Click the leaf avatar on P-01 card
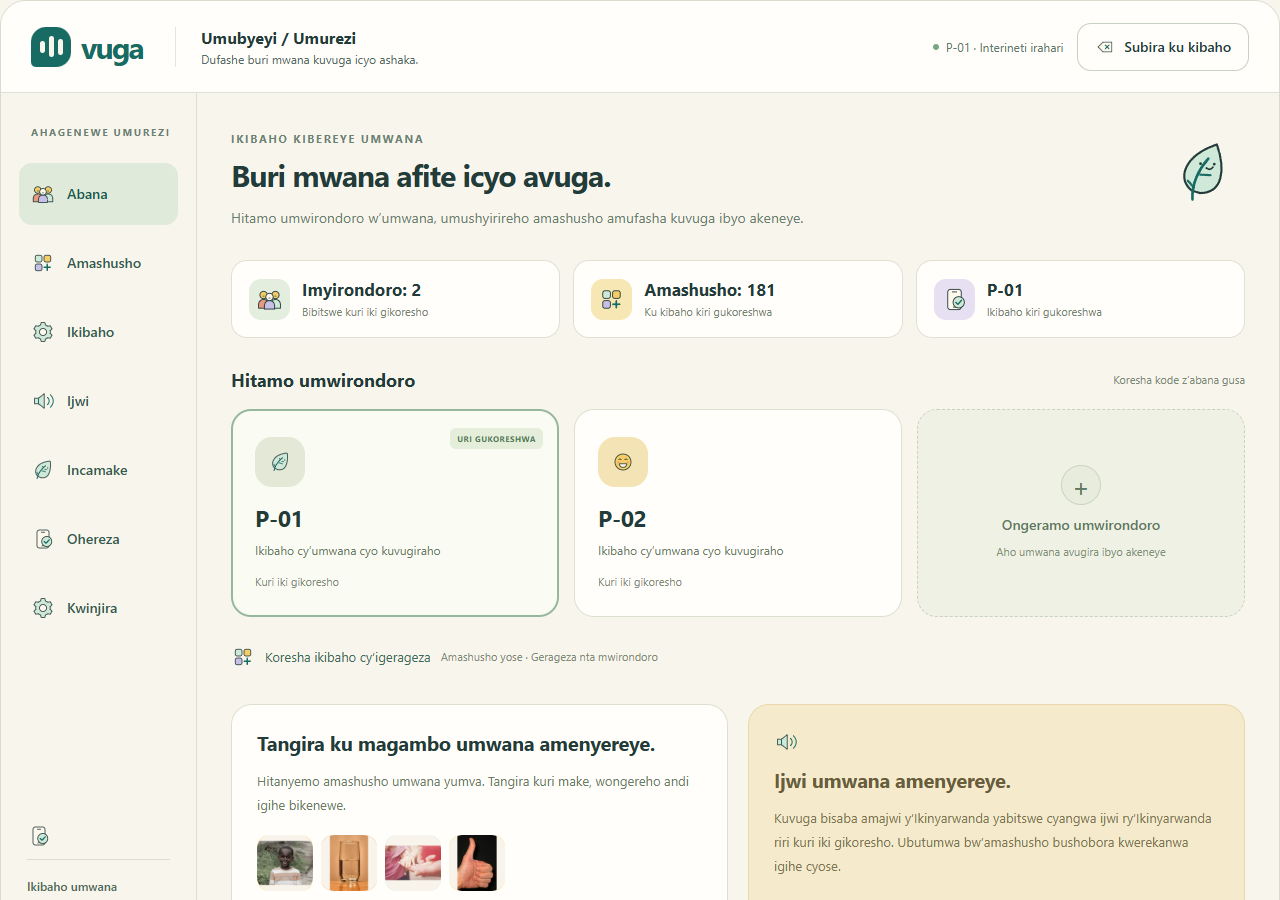Screen dimensions: 1280x900 (x=280, y=462)
